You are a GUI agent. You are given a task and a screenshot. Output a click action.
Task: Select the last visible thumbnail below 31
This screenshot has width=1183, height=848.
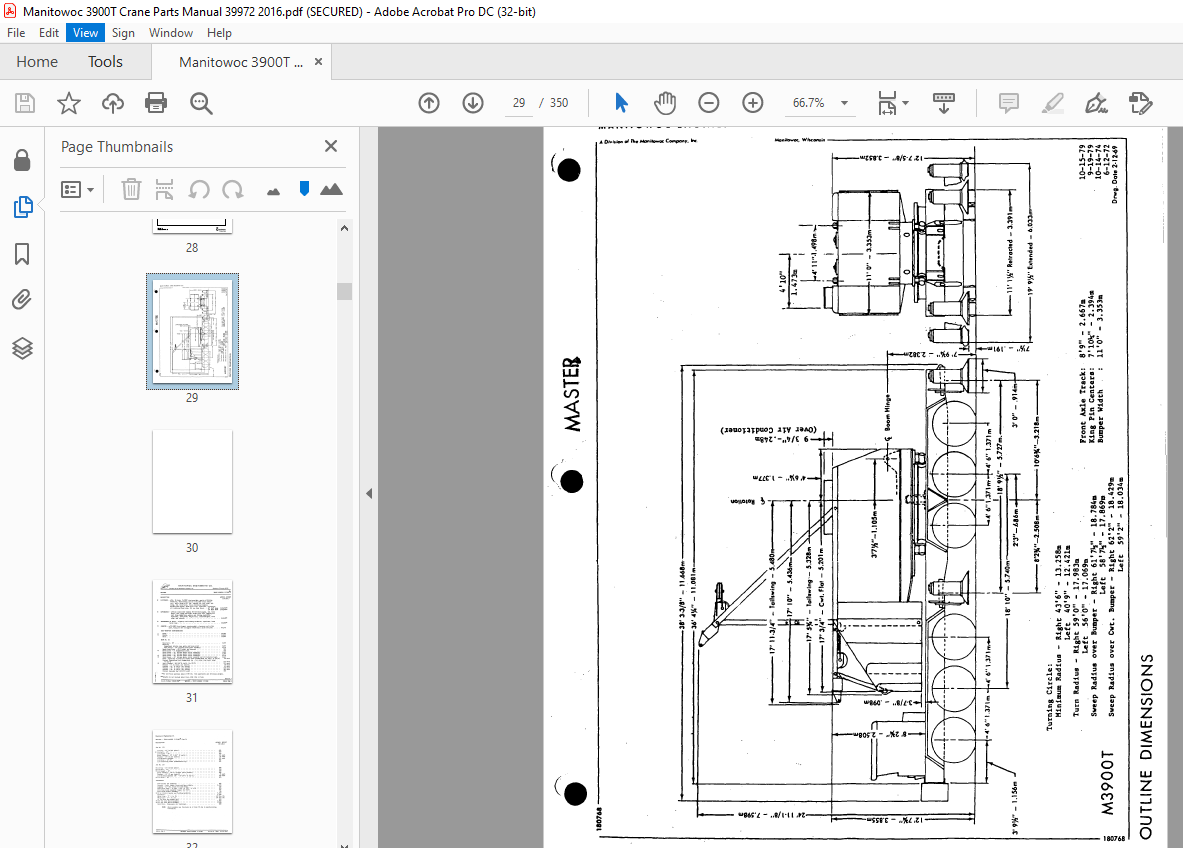coord(192,781)
